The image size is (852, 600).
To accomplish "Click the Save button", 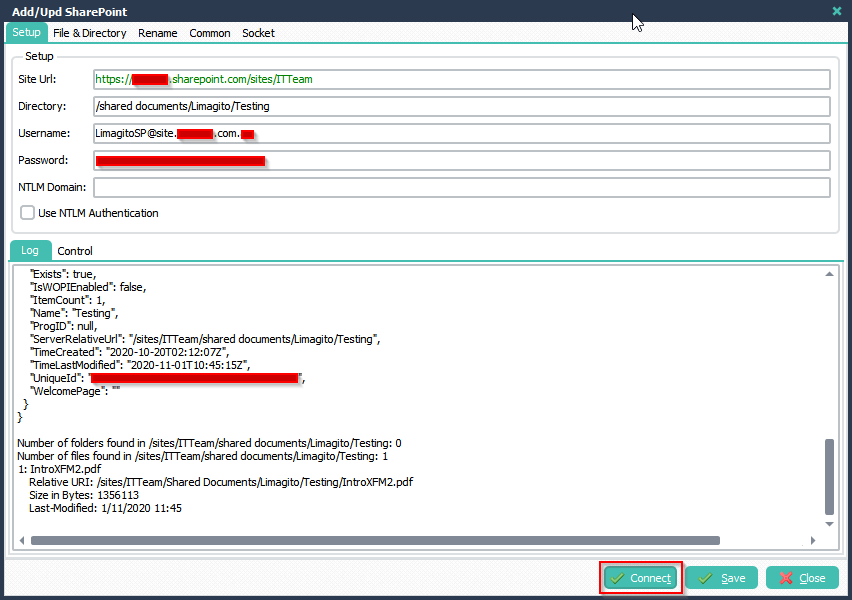I will coord(722,578).
